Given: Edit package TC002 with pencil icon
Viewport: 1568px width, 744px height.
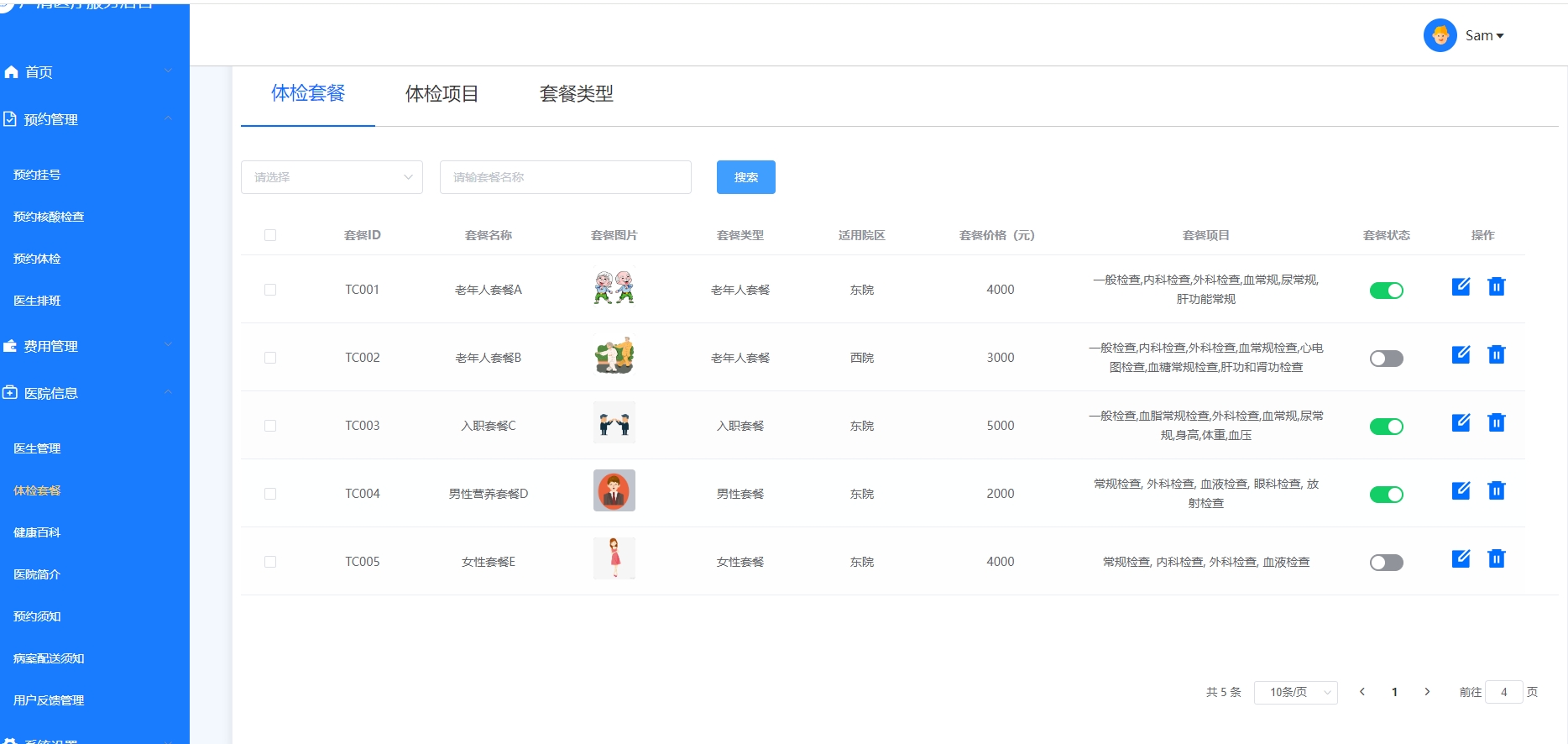Looking at the screenshot, I should point(1461,354).
